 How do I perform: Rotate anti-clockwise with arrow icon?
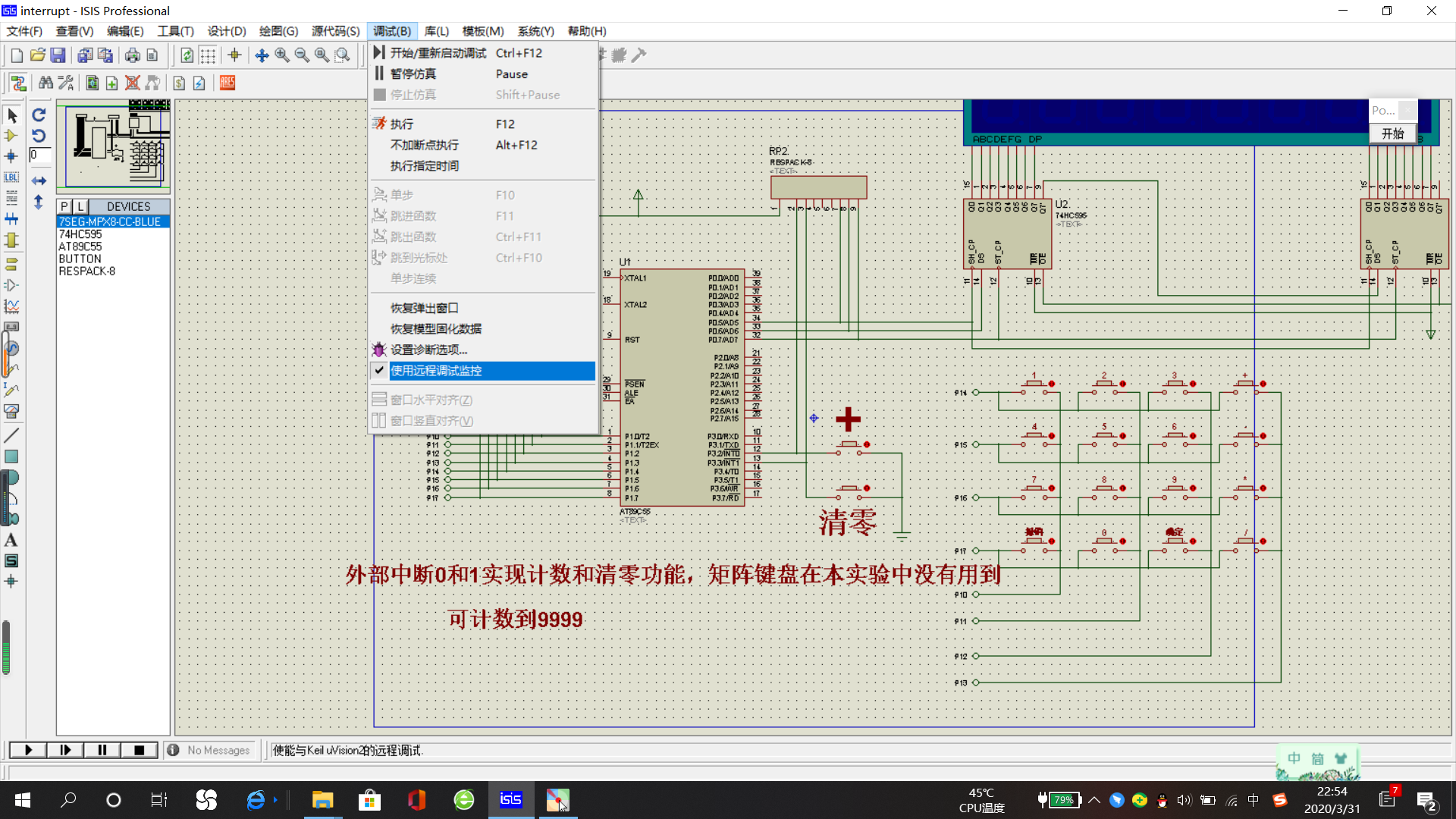(39, 136)
